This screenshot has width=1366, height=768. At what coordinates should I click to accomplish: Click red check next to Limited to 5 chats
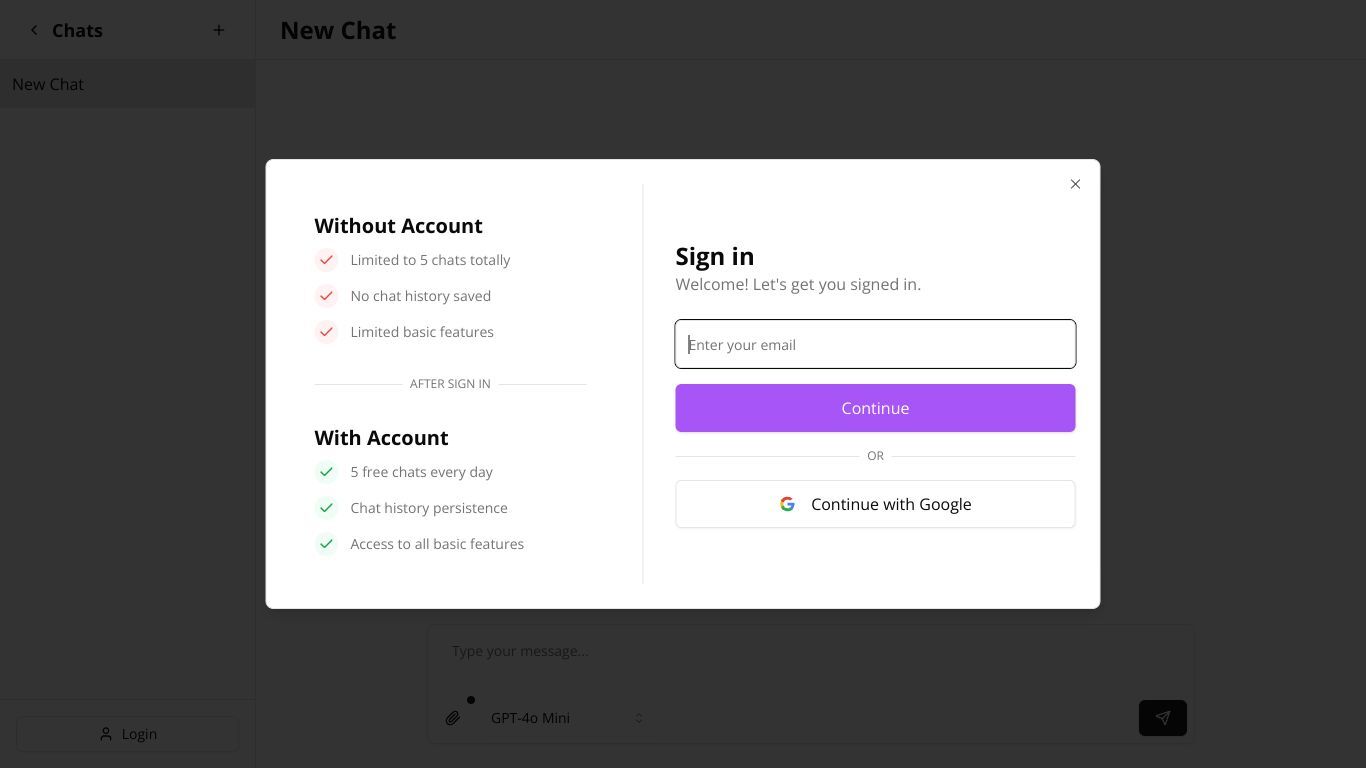click(x=326, y=260)
